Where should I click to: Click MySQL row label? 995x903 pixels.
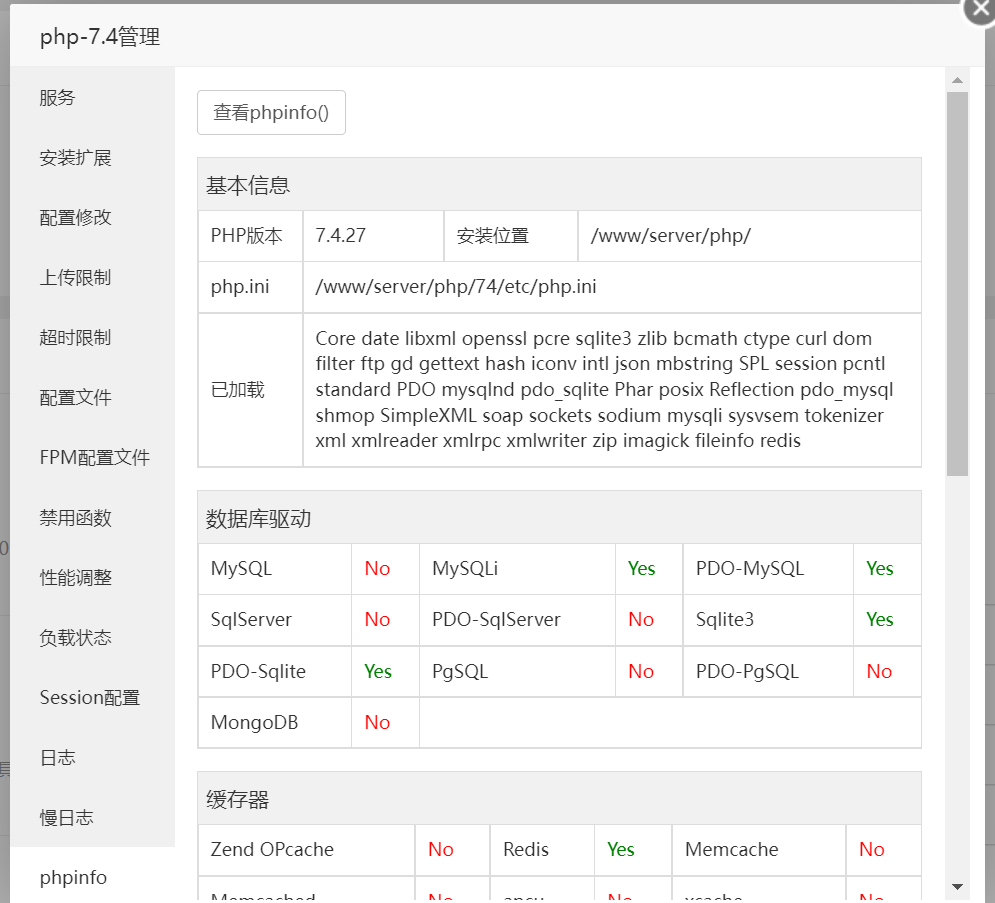[x=241, y=568]
